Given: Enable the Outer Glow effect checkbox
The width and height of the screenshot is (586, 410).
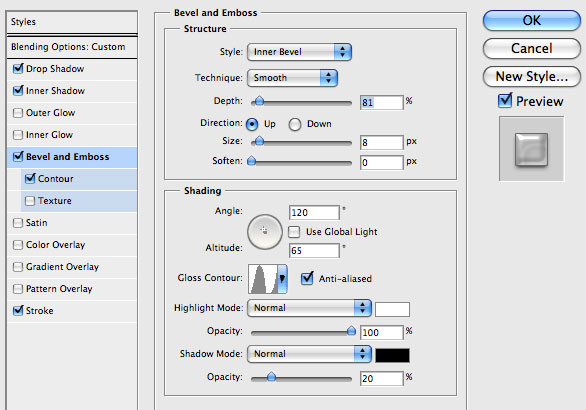Looking at the screenshot, I should [x=18, y=113].
